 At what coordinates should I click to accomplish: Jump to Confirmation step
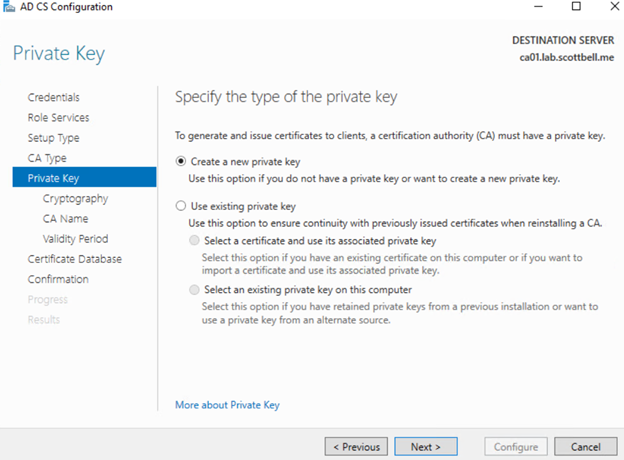point(58,279)
